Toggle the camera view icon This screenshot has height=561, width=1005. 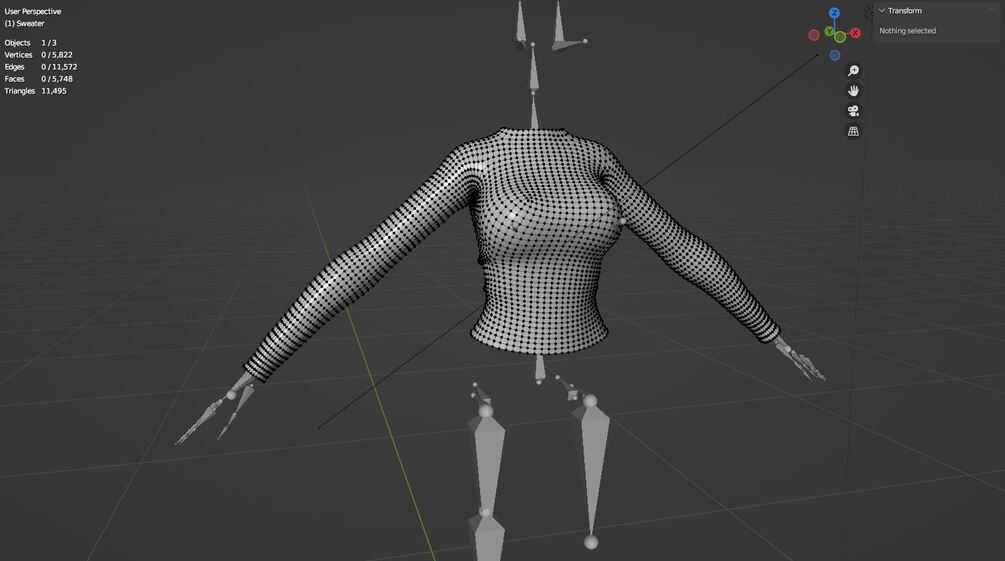point(853,111)
